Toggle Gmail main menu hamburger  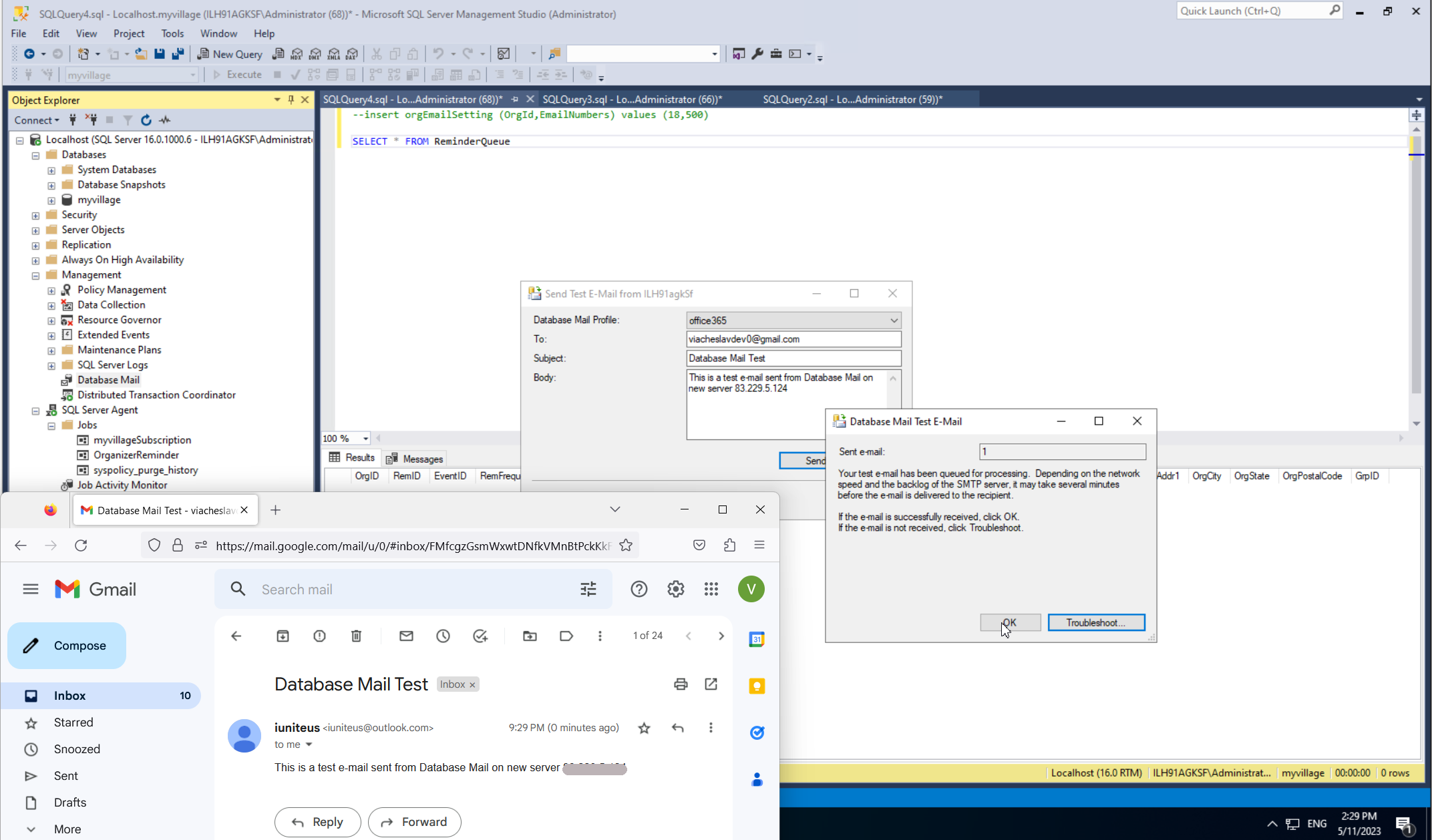31,589
